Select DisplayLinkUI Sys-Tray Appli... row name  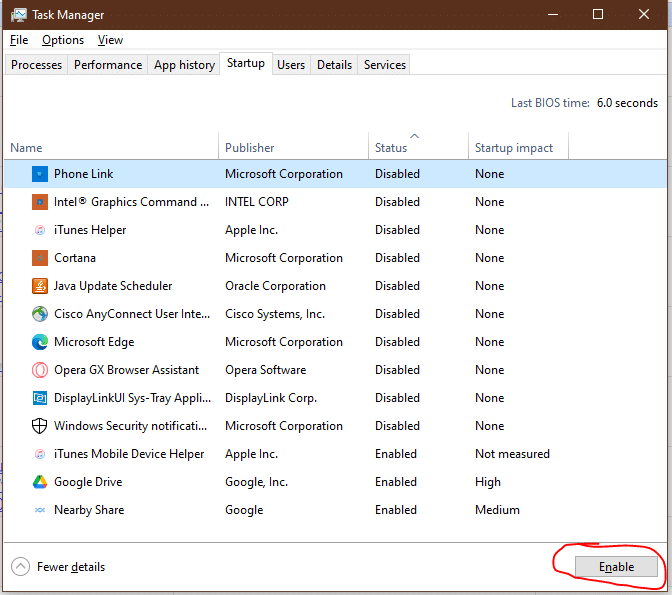pos(132,398)
